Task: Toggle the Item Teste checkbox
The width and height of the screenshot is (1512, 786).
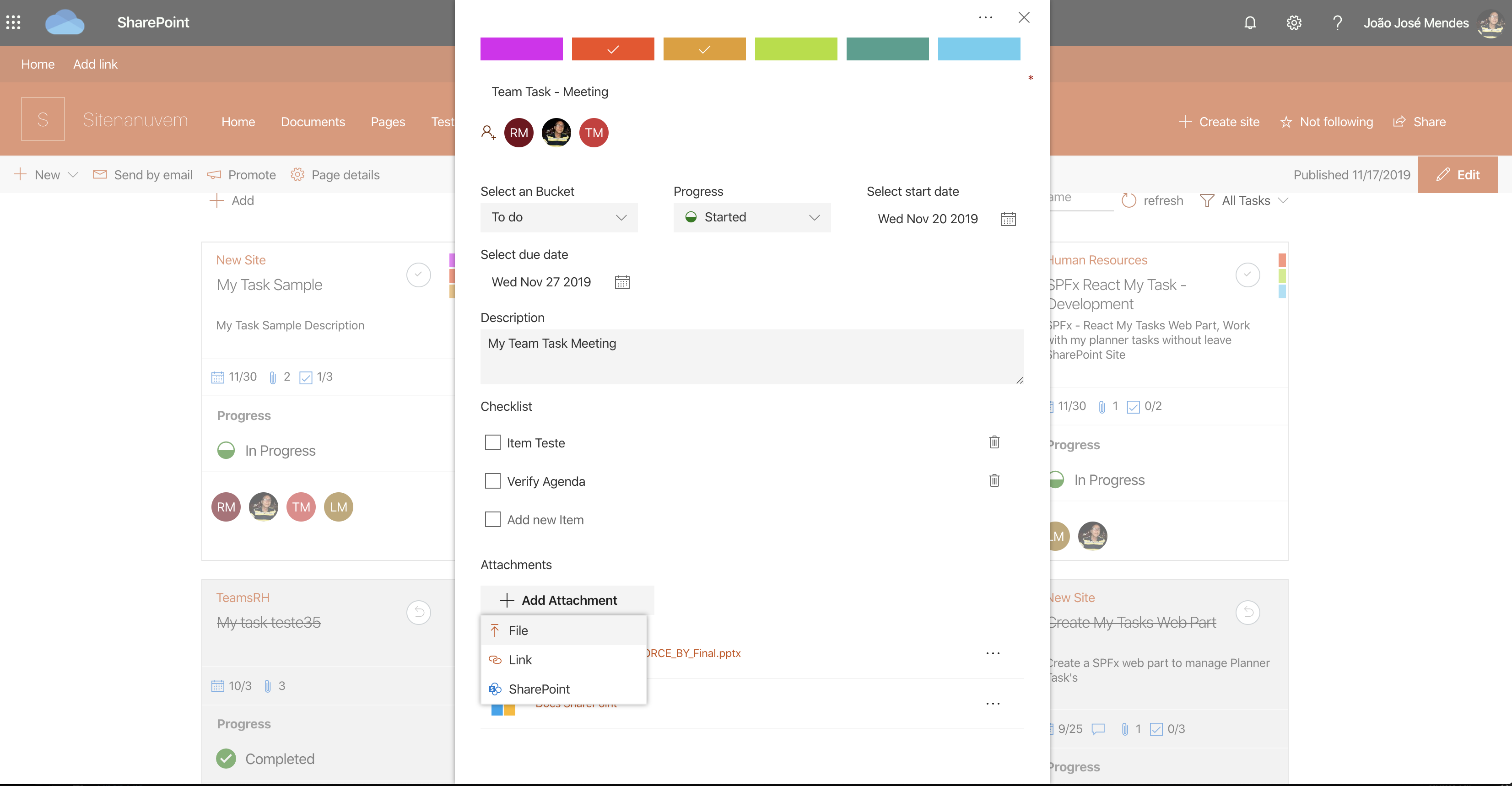Action: coord(492,442)
